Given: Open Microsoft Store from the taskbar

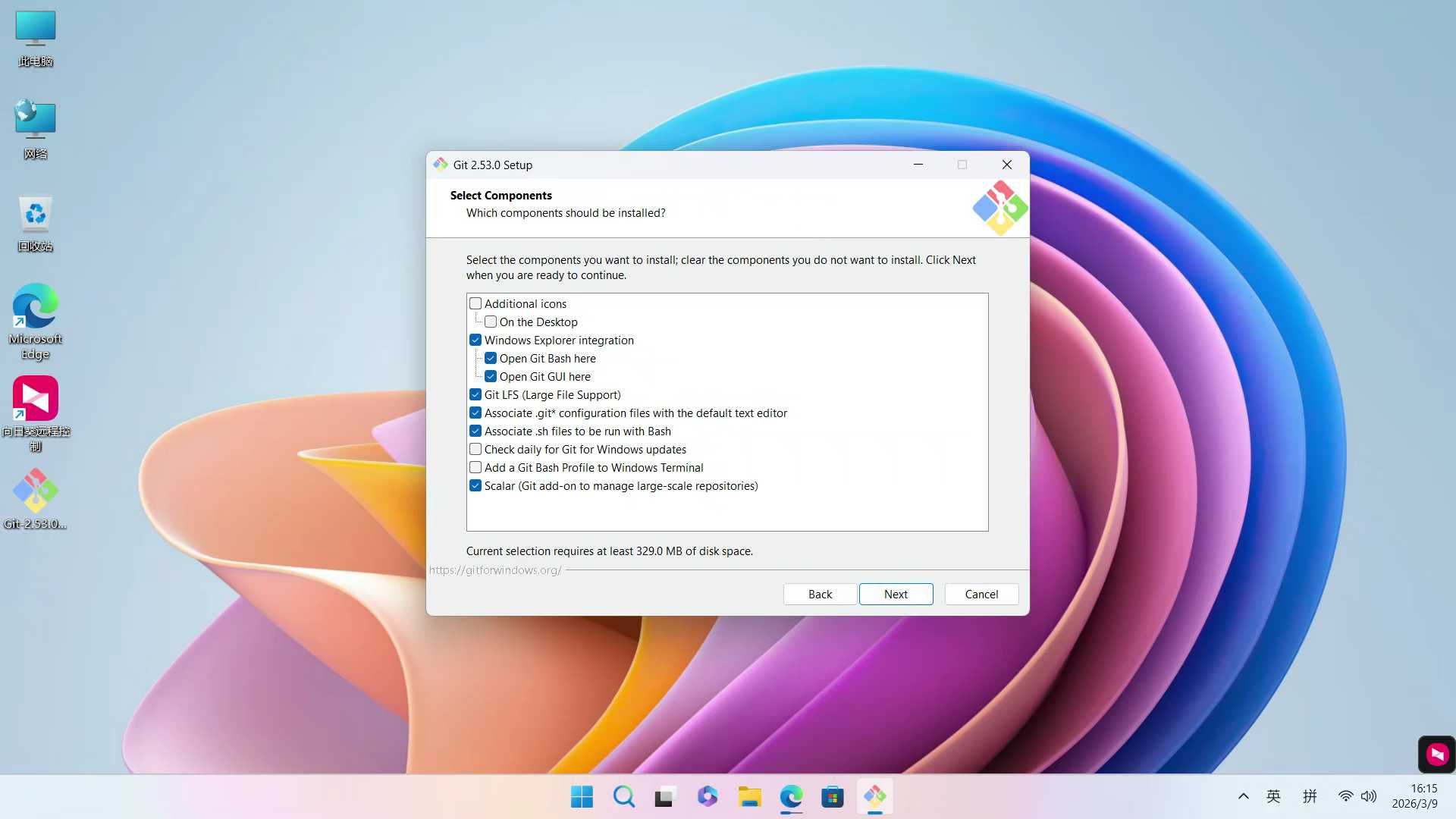Looking at the screenshot, I should [x=832, y=796].
